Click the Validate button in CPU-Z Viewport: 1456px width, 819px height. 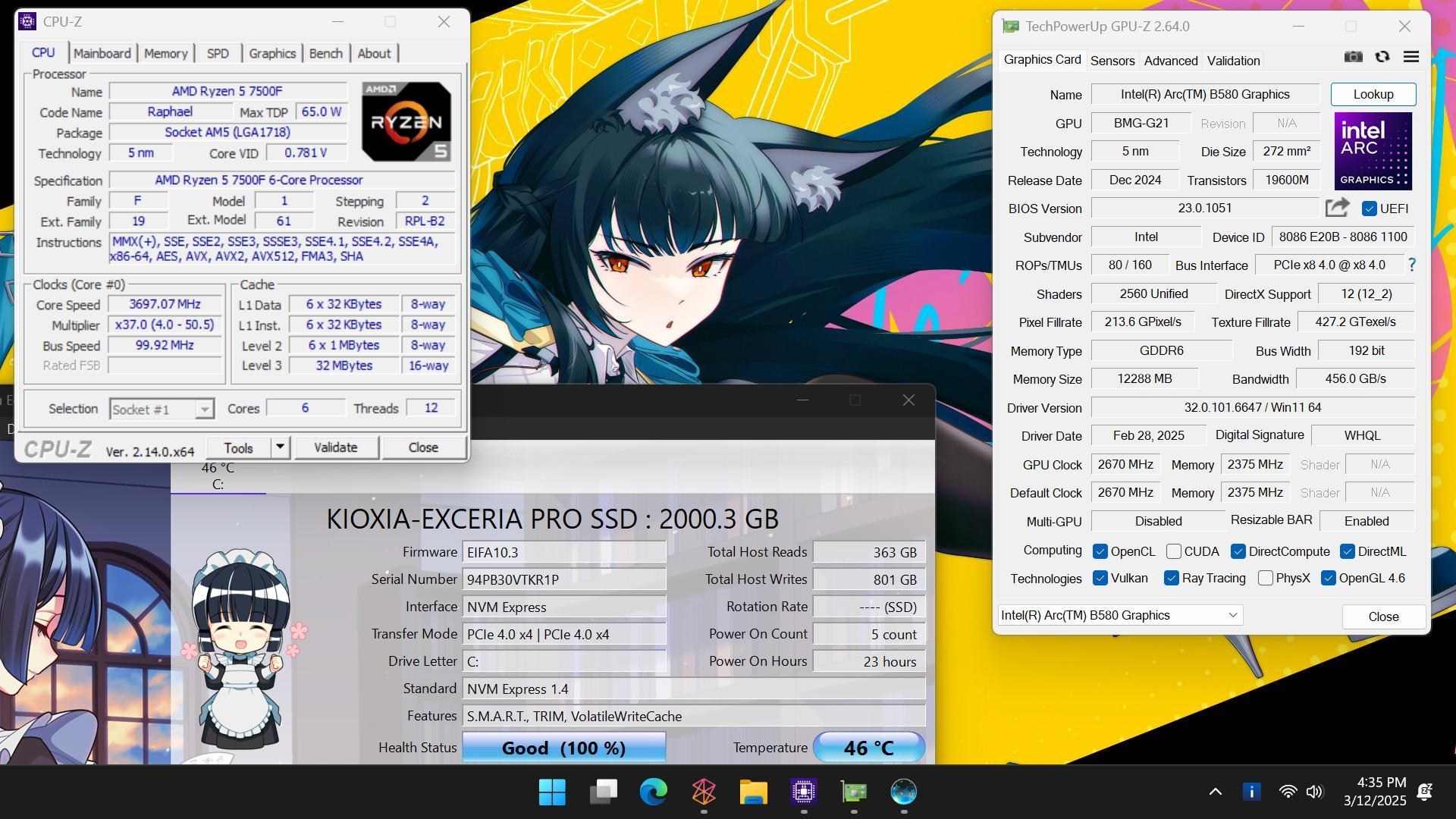coord(335,447)
